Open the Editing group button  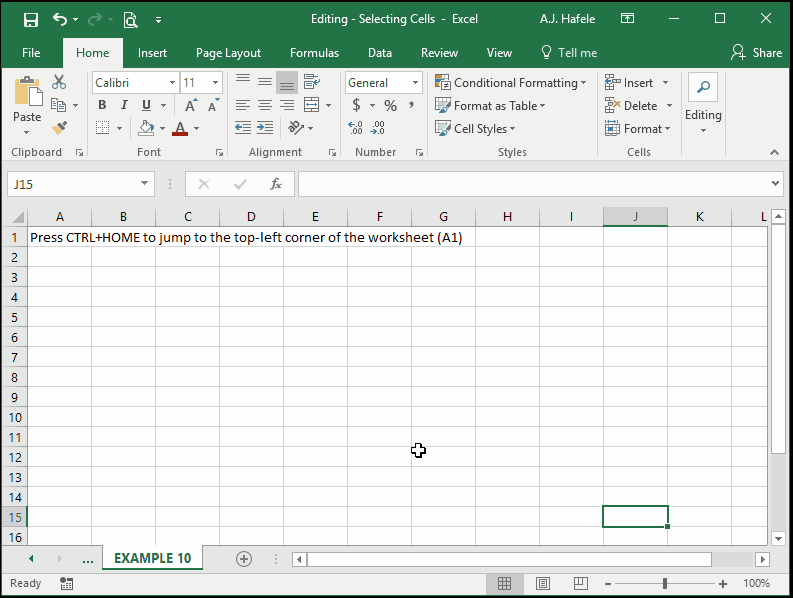coord(703,105)
